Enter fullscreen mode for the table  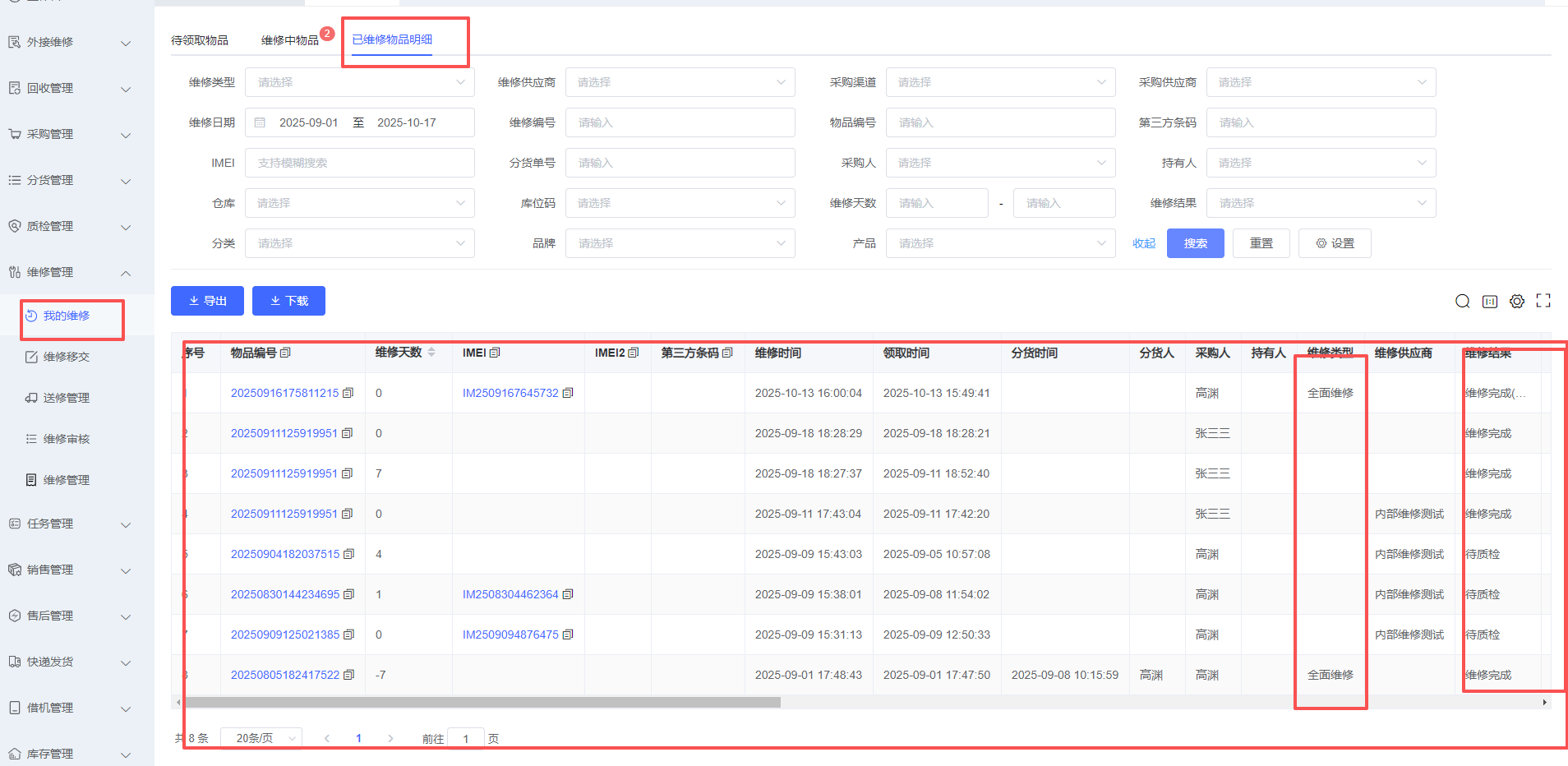pyautogui.click(x=1543, y=301)
